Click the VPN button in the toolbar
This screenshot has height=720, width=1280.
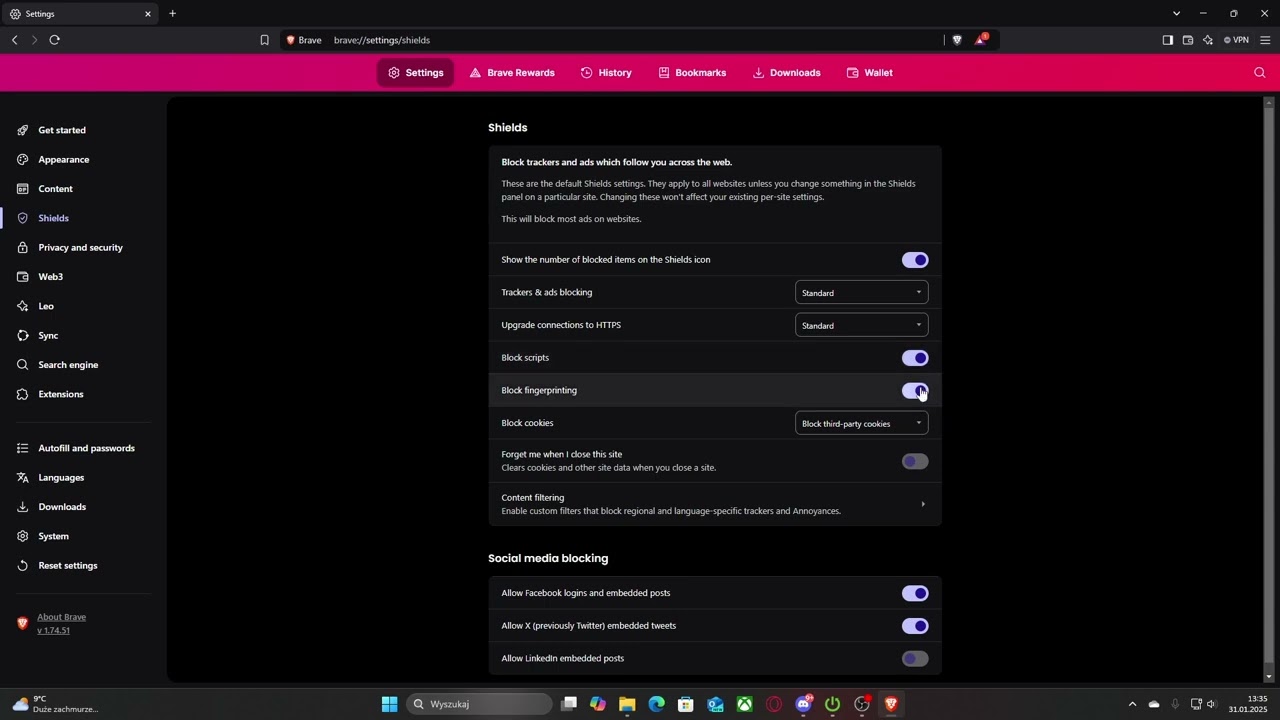(1236, 40)
